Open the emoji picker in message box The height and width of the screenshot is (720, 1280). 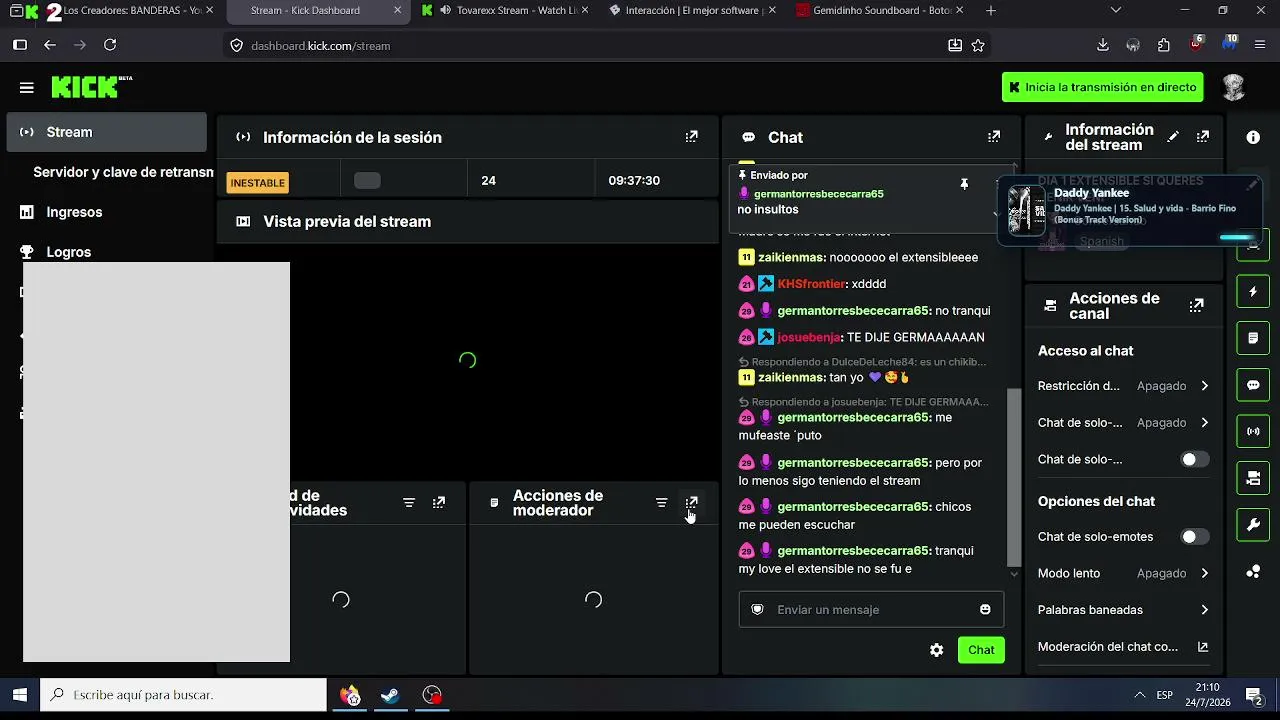pyautogui.click(x=985, y=609)
